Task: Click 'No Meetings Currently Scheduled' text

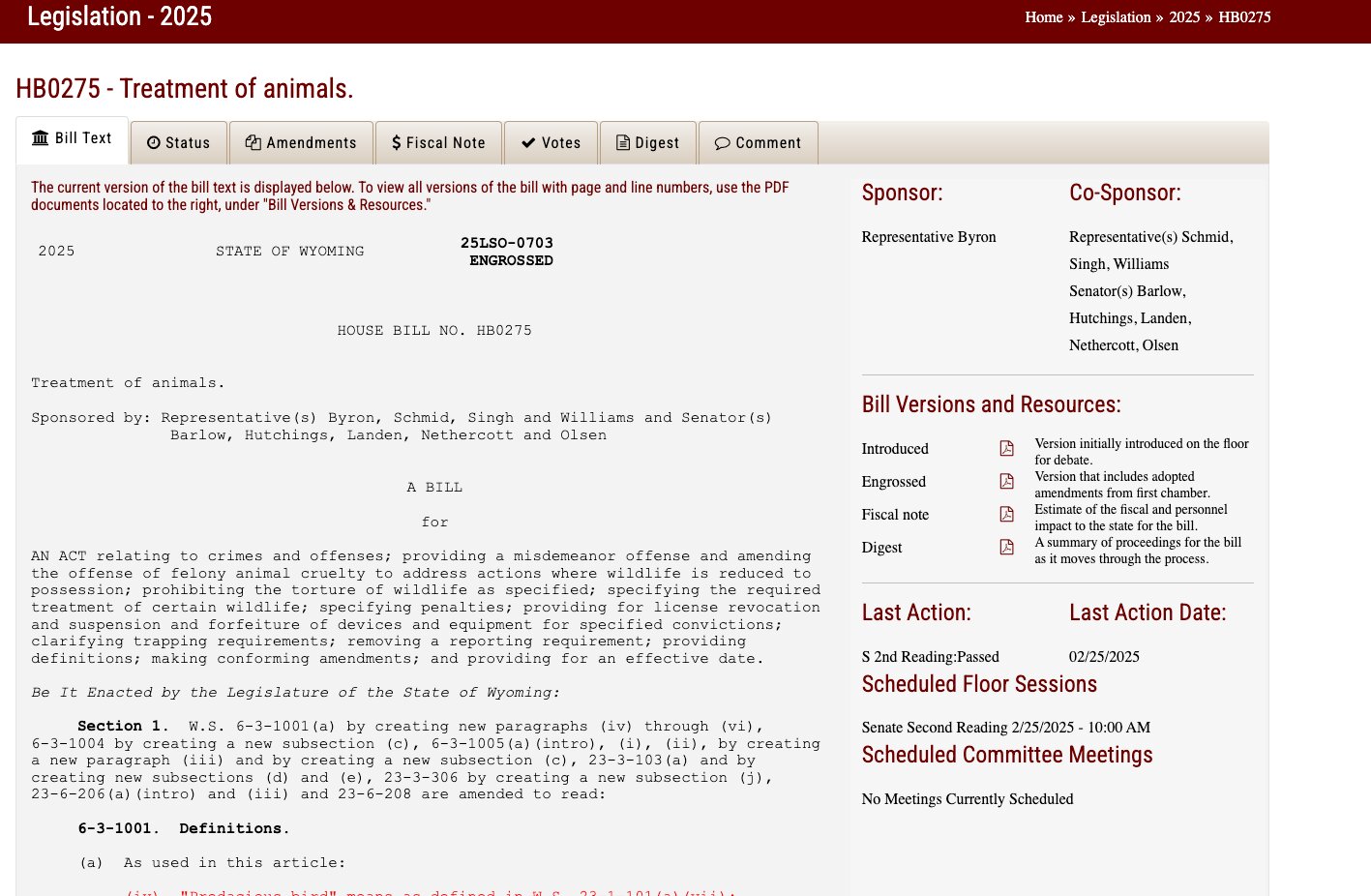Action: tap(968, 799)
